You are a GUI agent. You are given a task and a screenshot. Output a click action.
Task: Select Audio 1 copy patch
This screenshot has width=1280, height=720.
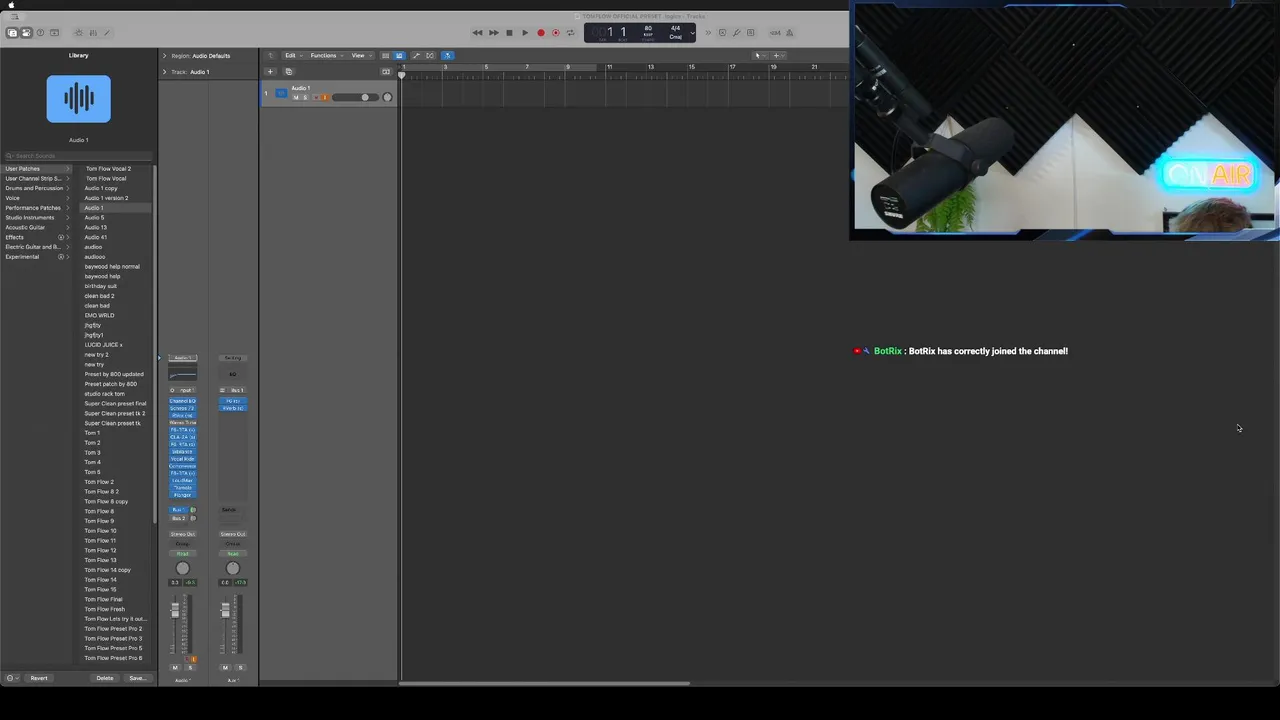(101, 188)
